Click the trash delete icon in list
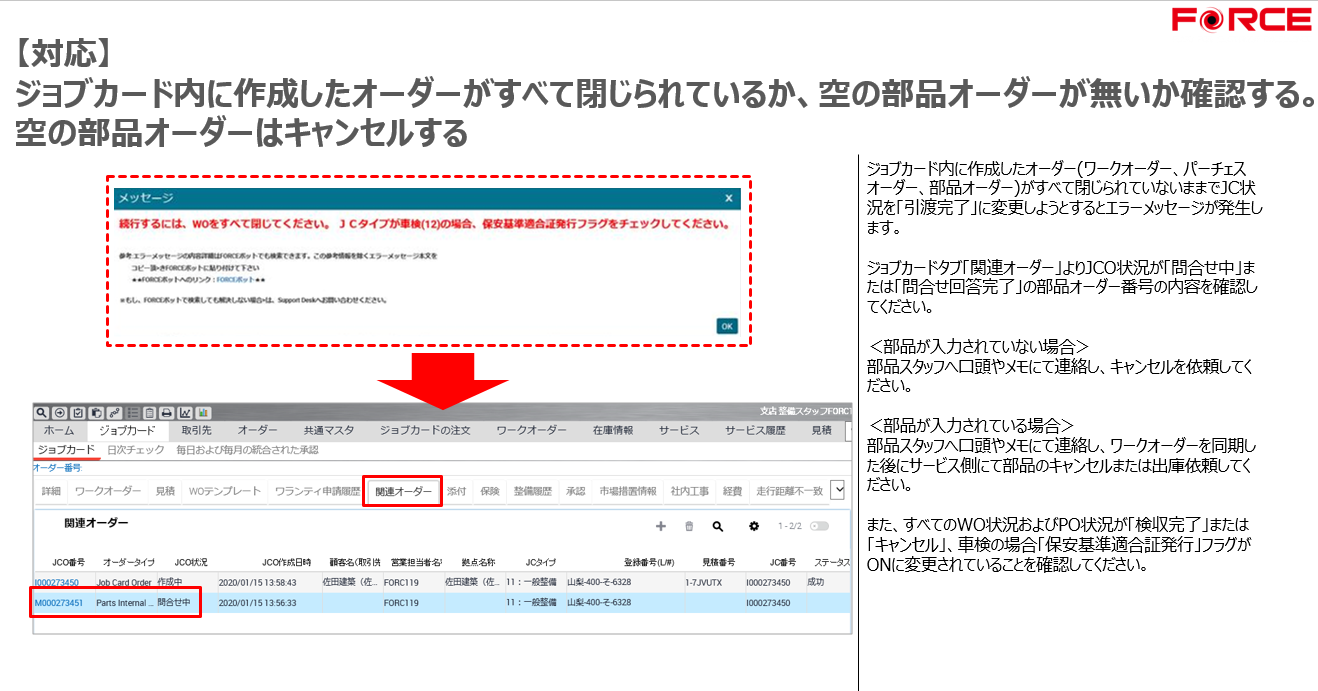The width and height of the screenshot is (1318, 691). click(689, 526)
